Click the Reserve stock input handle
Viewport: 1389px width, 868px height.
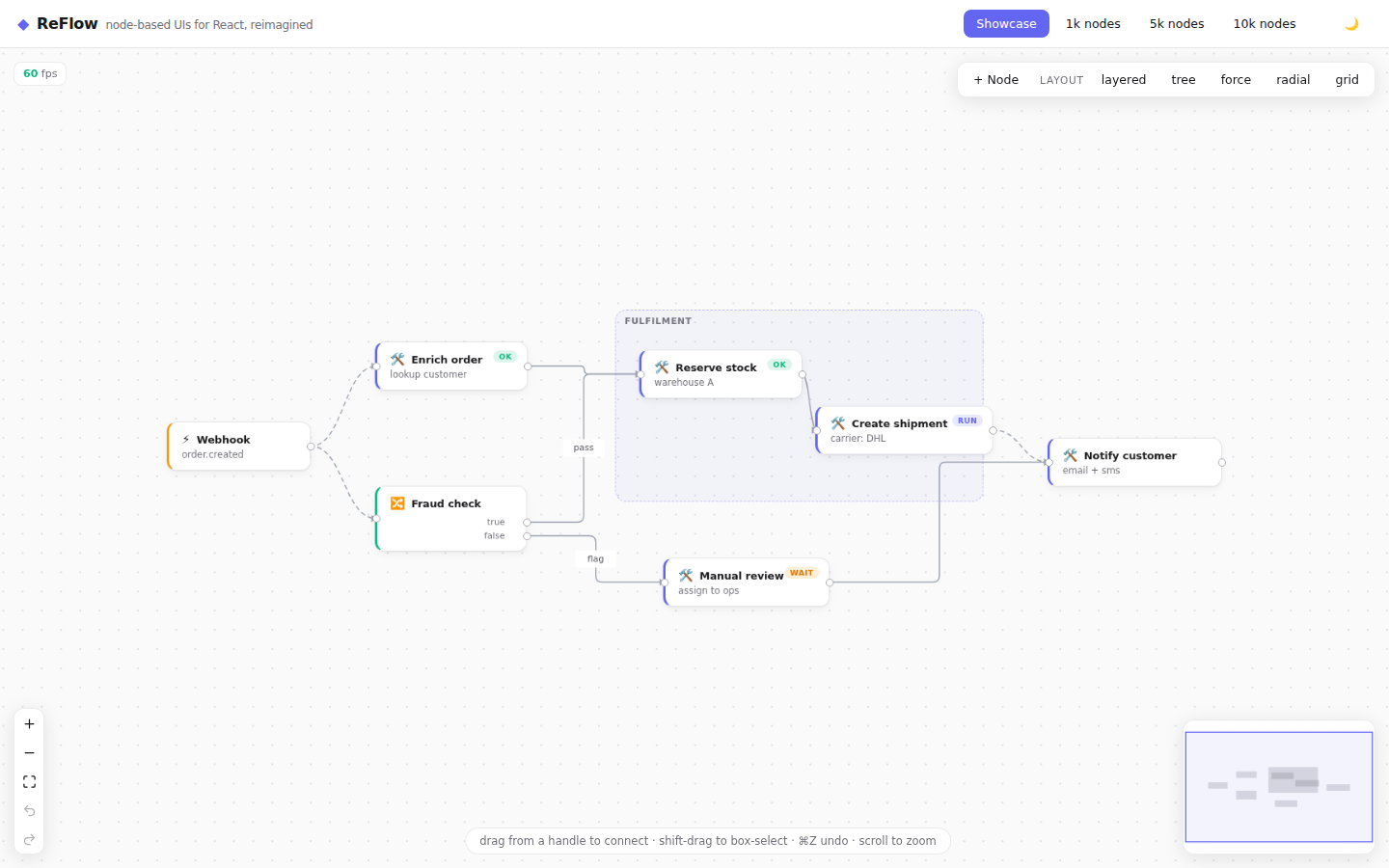point(640,374)
